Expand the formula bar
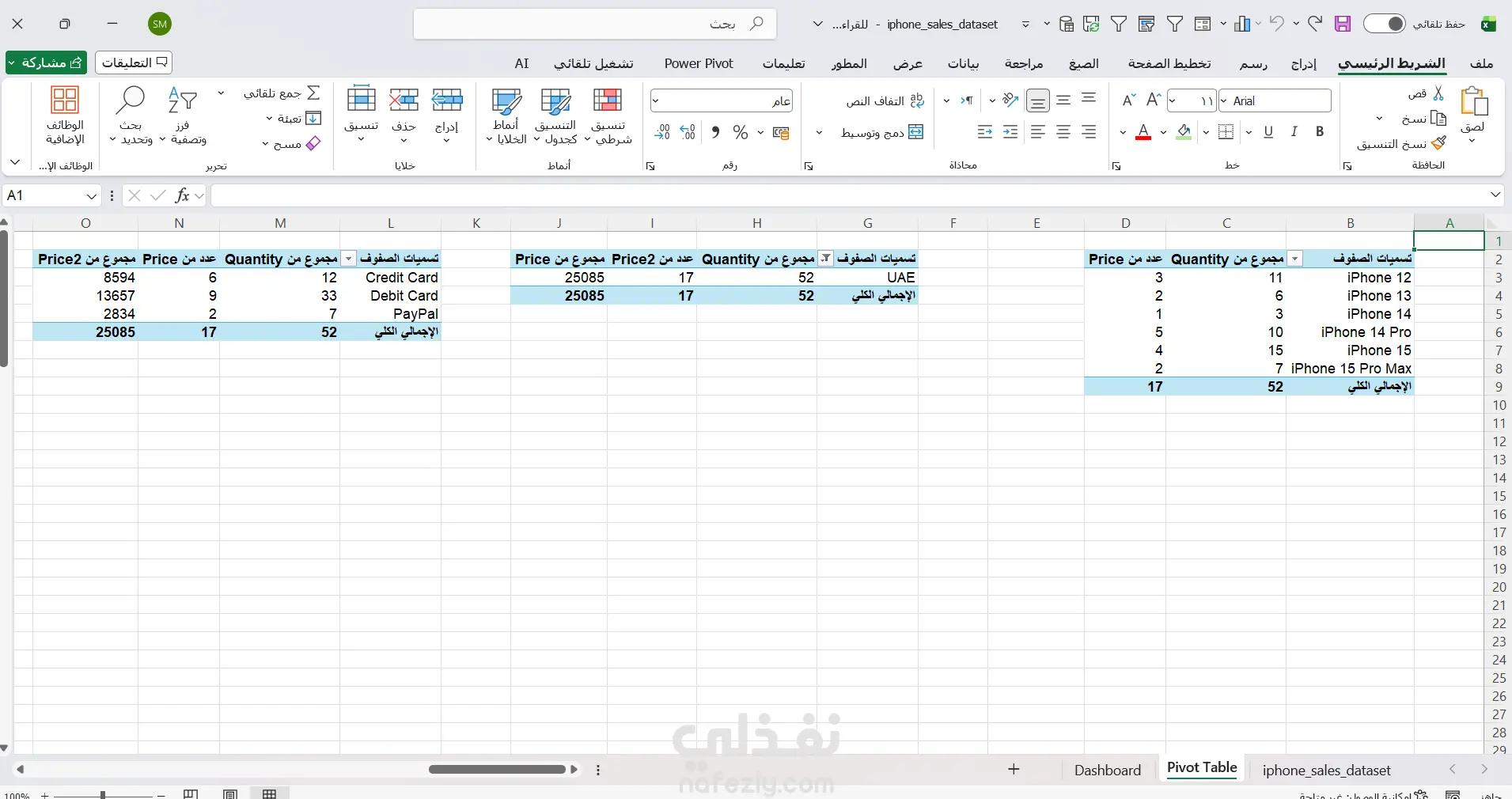Image resolution: width=1512 pixels, height=799 pixels. [x=1495, y=195]
